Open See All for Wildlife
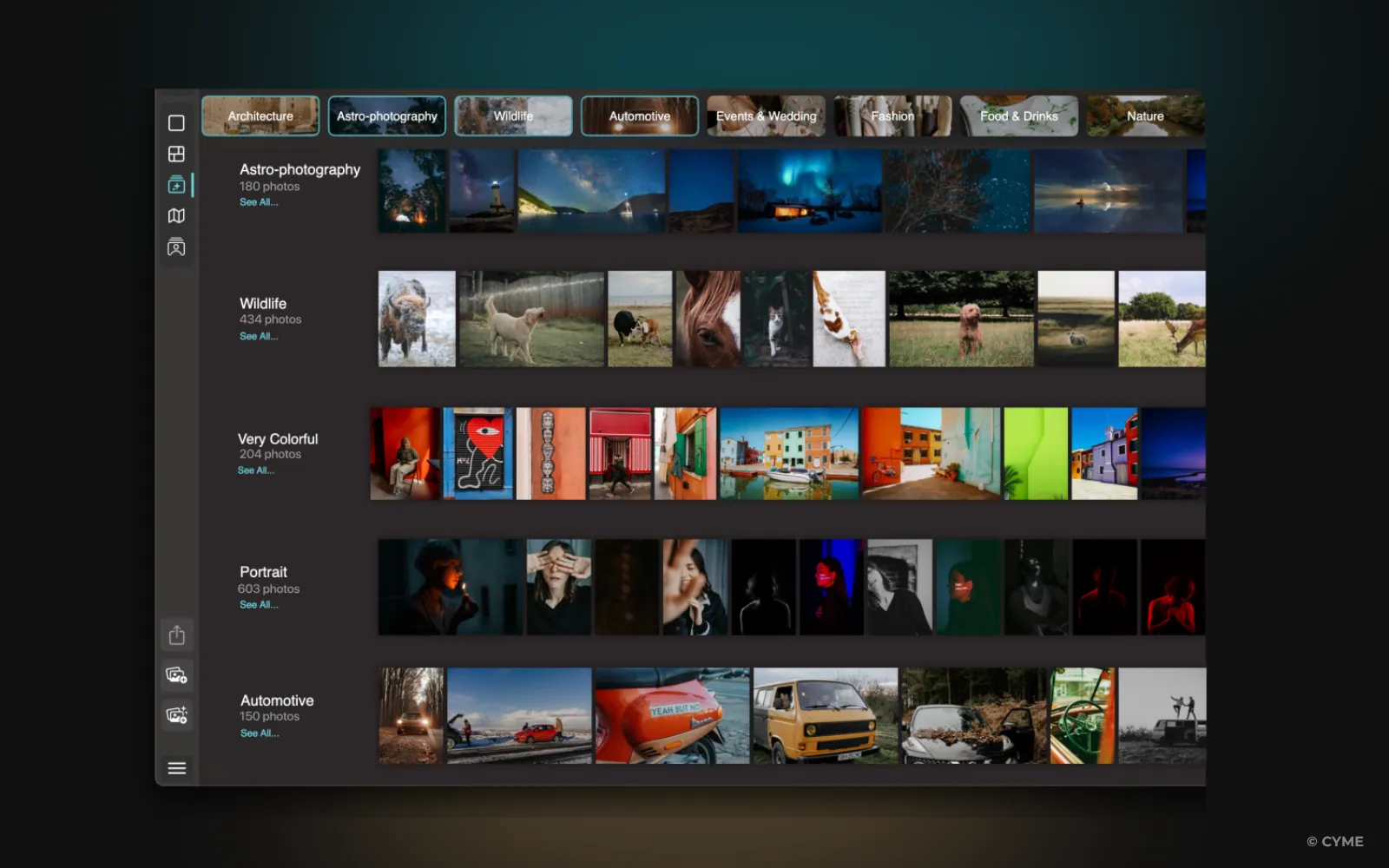Screen dimensions: 1389x868 [259, 336]
